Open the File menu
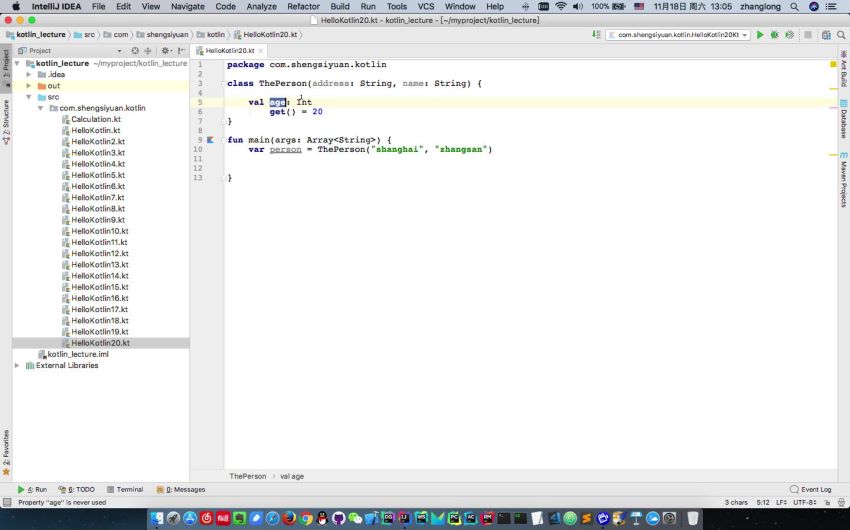This screenshot has width=850, height=530. point(99,7)
